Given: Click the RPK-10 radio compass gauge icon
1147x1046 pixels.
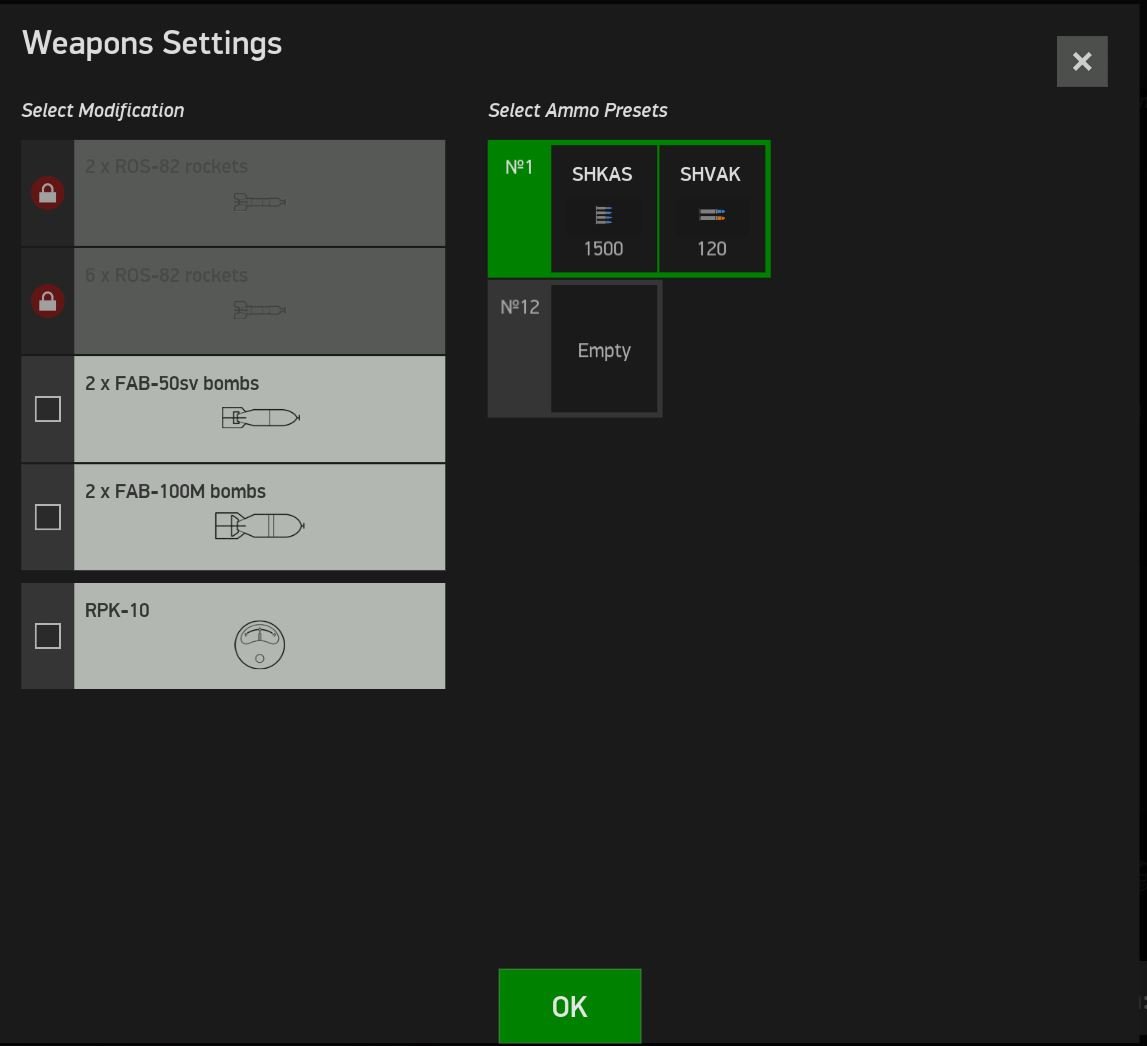Looking at the screenshot, I should (x=260, y=644).
